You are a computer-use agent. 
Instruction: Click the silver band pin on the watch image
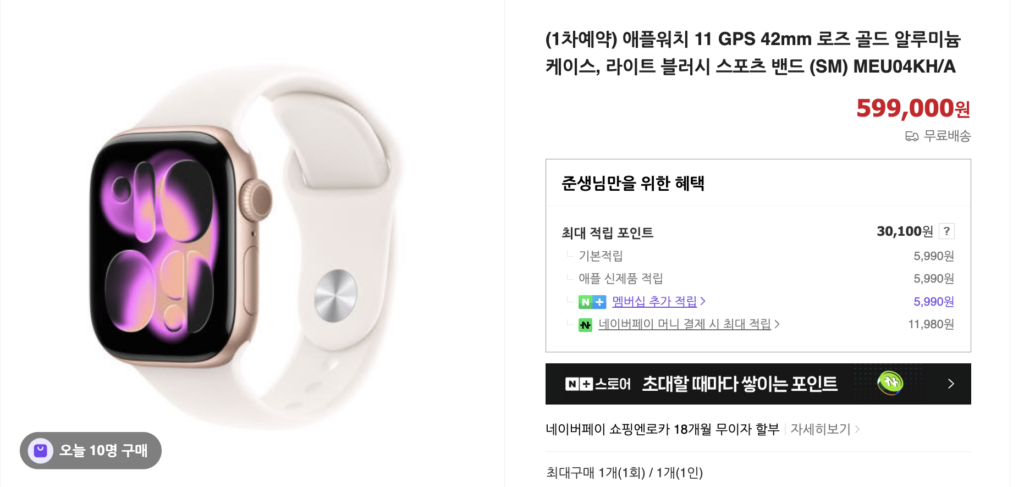(336, 295)
